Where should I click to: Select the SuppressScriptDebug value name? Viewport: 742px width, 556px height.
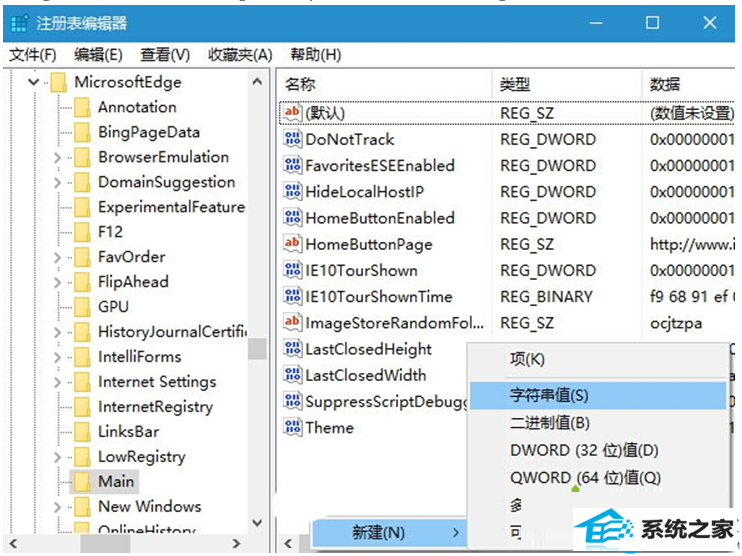pos(386,401)
